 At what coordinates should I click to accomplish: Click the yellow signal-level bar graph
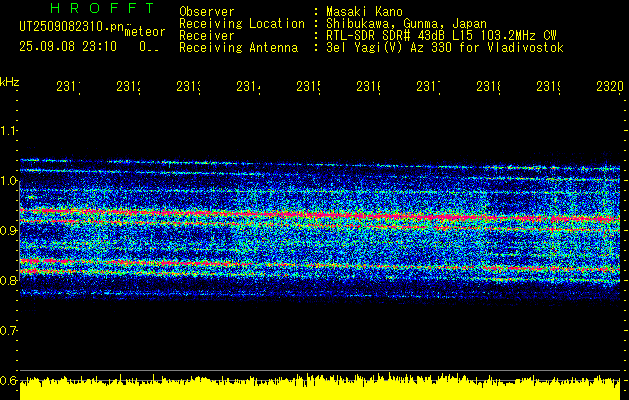tap(320, 388)
